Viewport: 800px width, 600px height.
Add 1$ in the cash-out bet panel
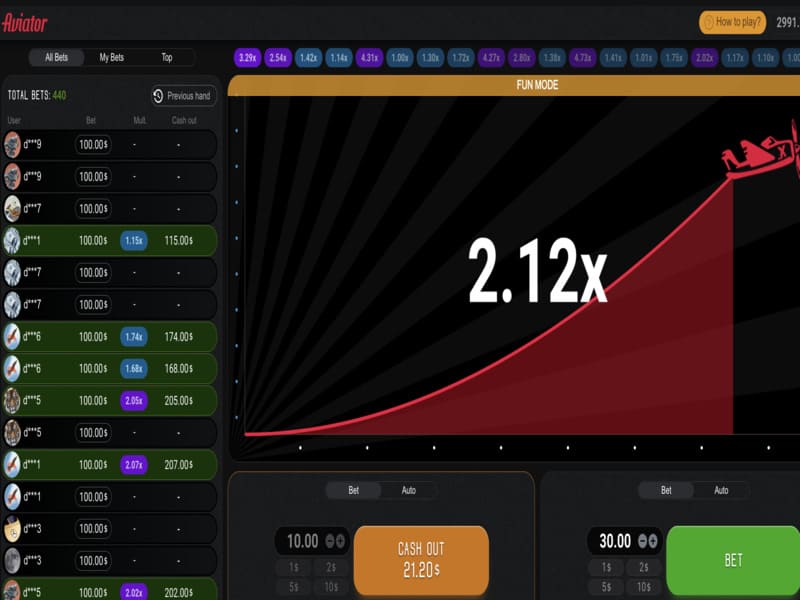(294, 567)
